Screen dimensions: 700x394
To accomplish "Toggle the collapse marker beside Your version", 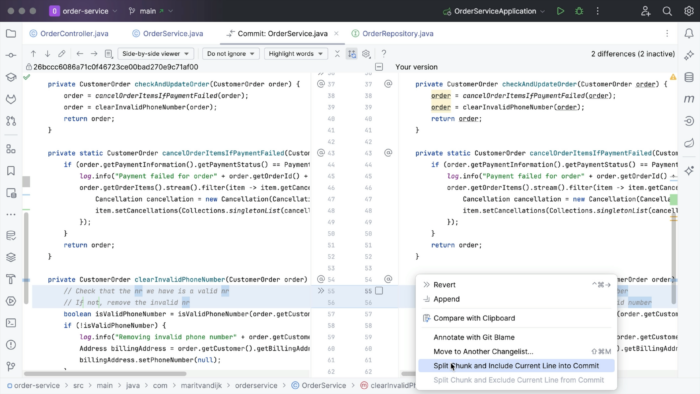I will [379, 67].
